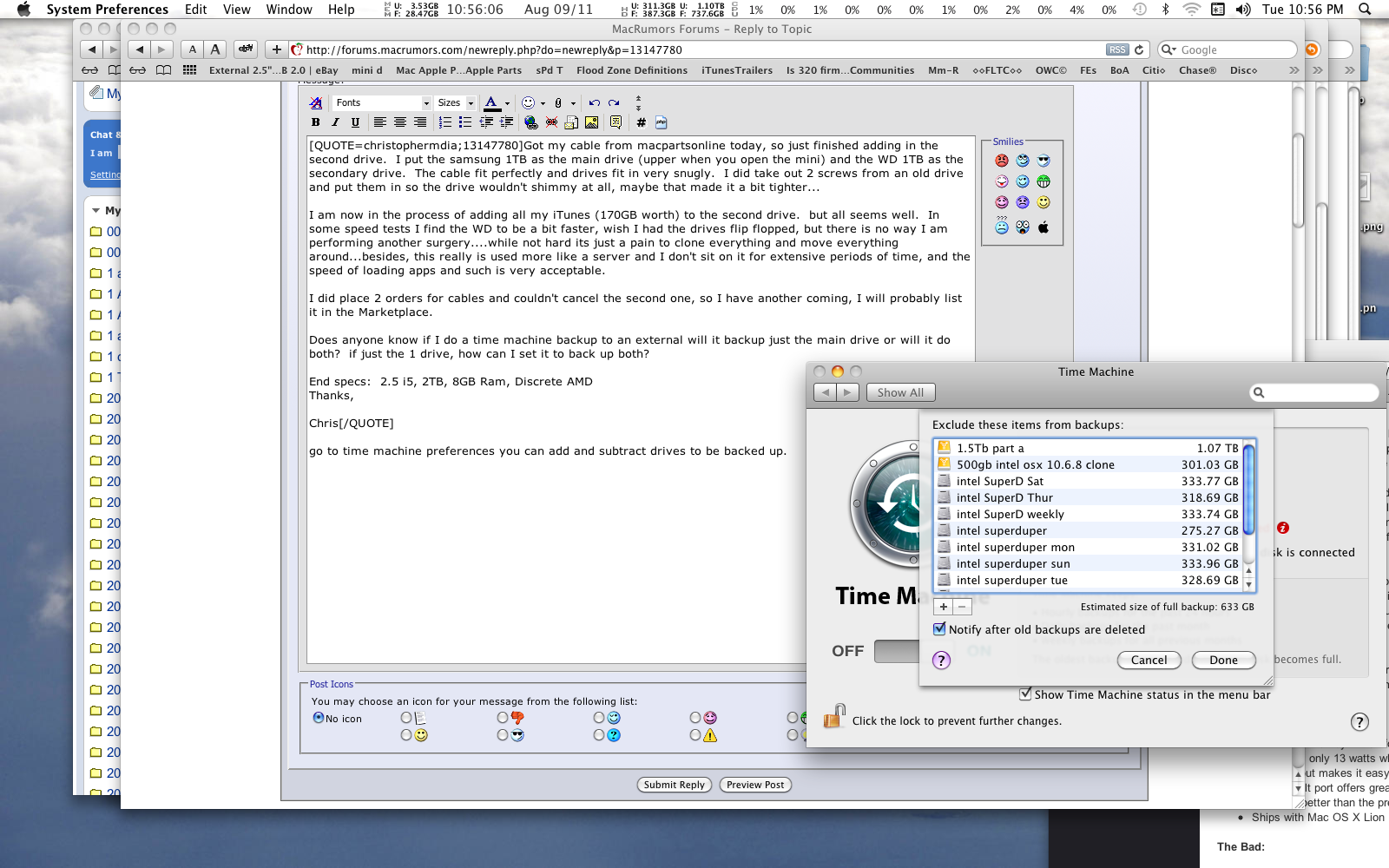Insert the Apple logo smilie
The height and width of the screenshot is (868, 1389).
1043,227
